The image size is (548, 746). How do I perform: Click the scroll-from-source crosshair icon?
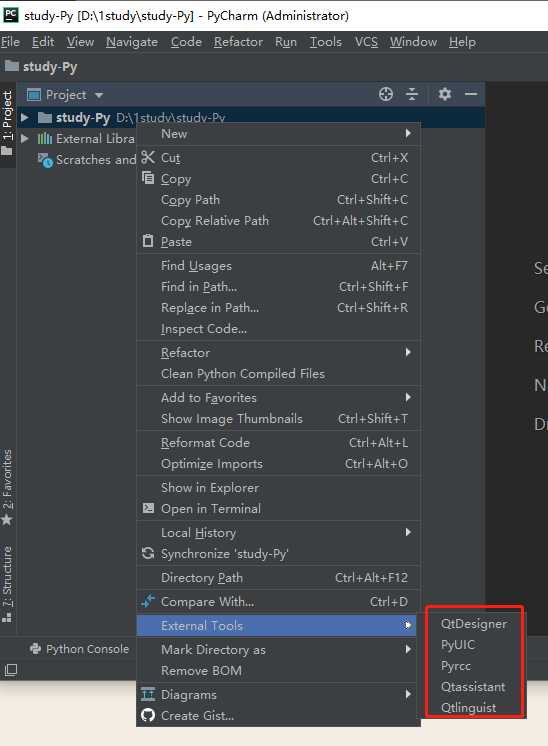pos(386,94)
